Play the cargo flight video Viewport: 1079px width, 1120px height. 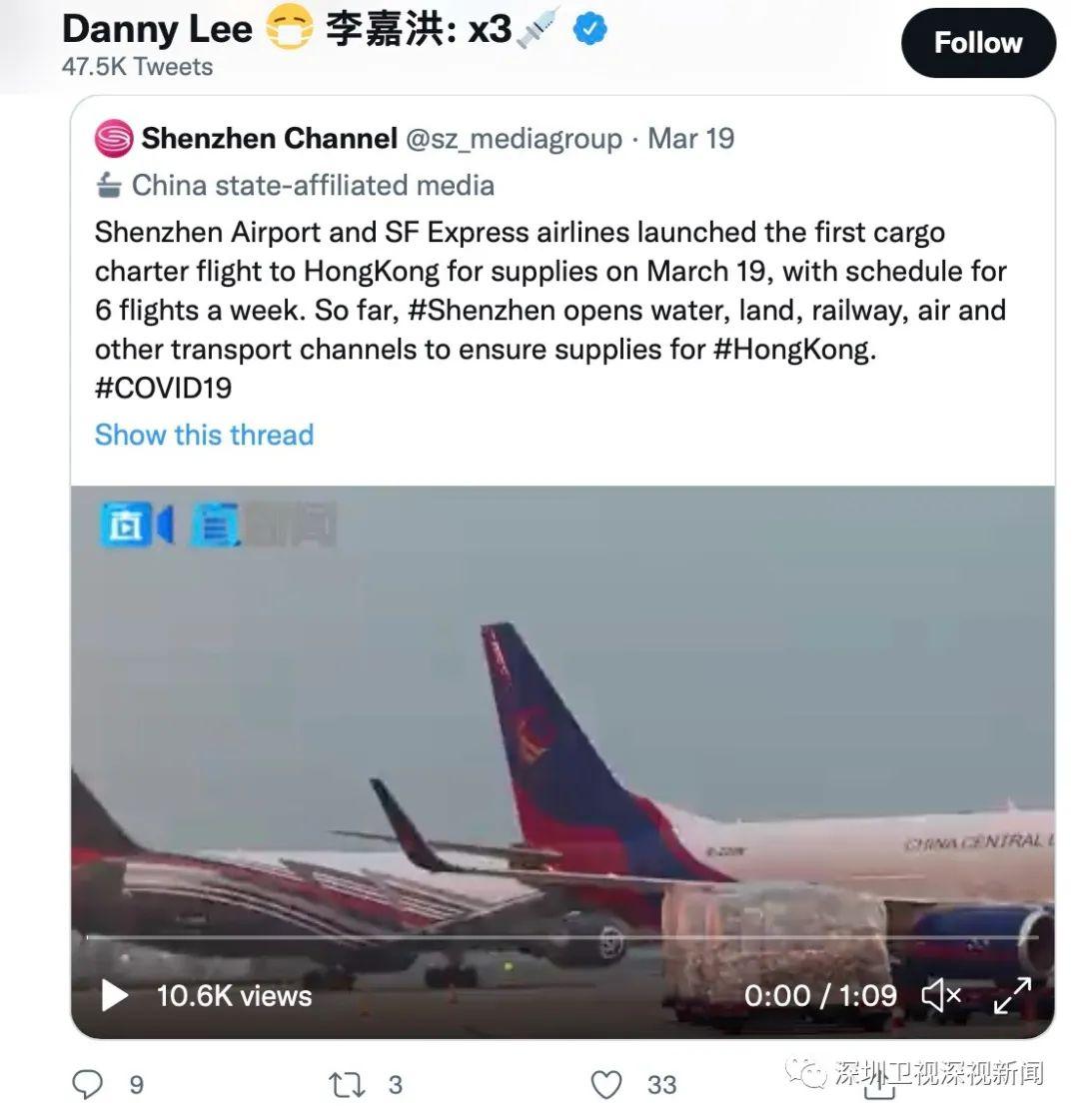(x=115, y=995)
